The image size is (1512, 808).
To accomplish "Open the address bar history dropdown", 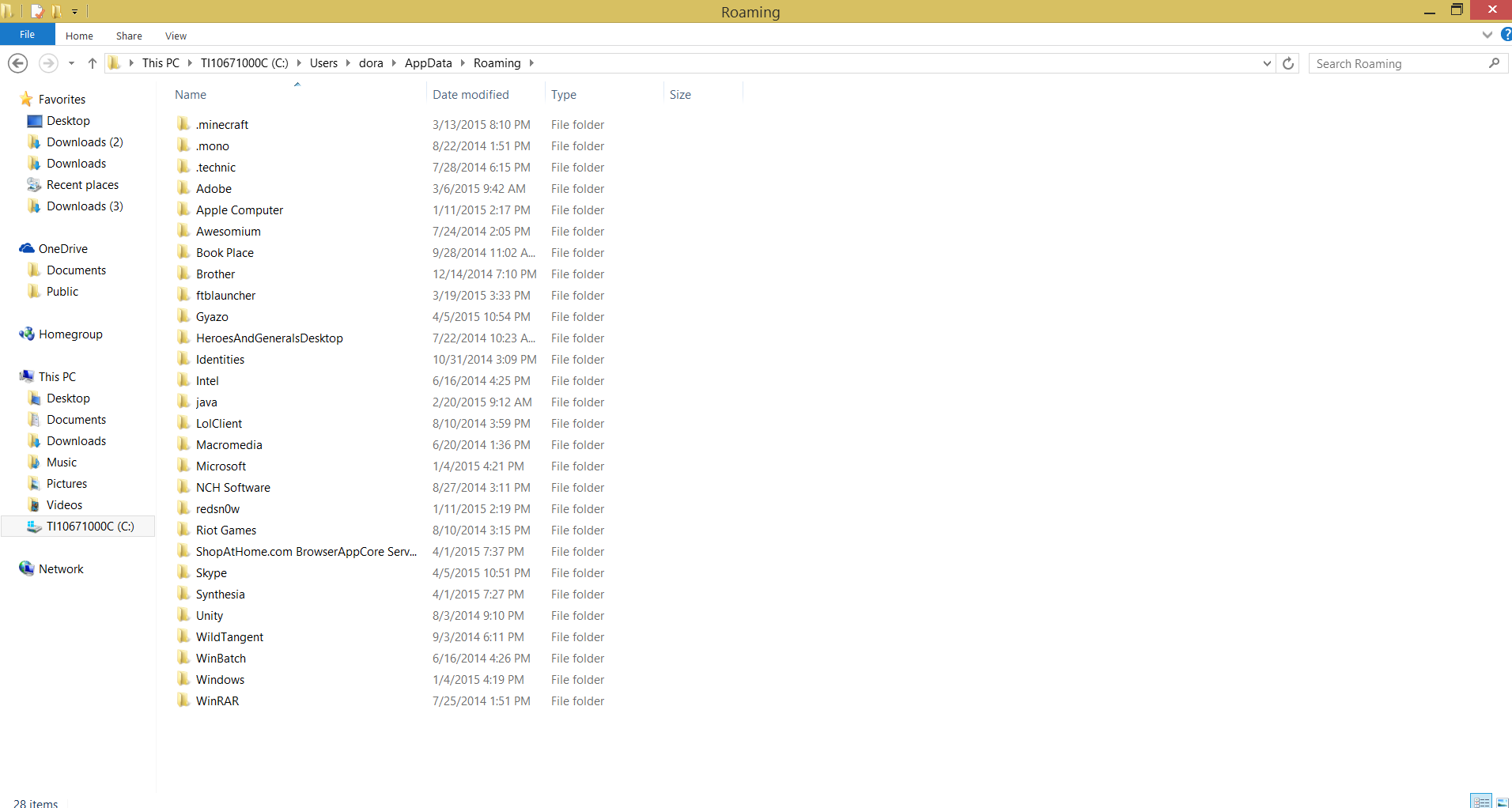I will (x=1267, y=63).
